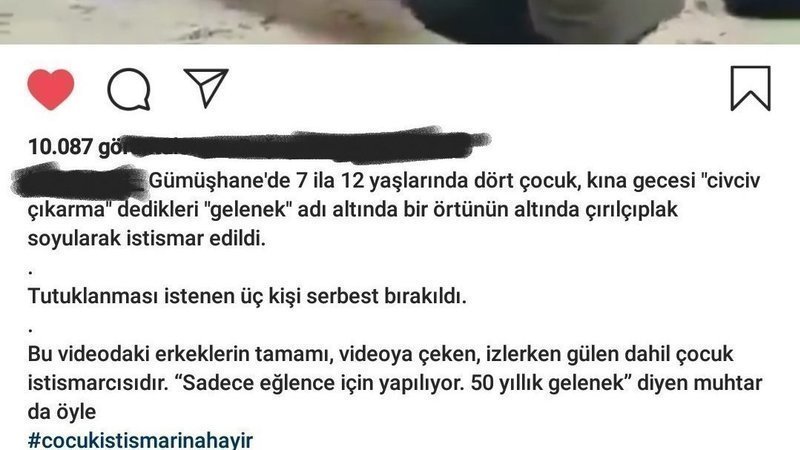Open comments with the speech bubble icon
Image resolution: width=800 pixels, height=450 pixels.
click(129, 89)
